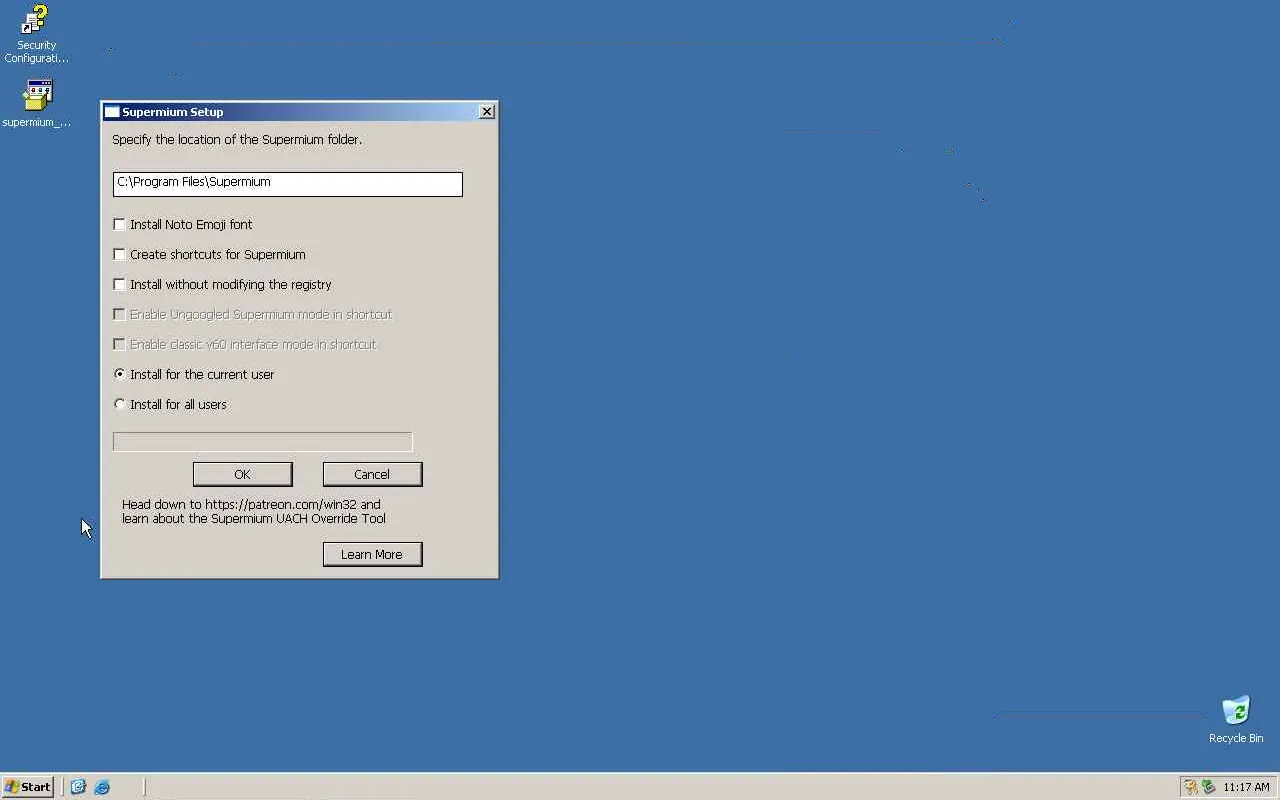The width and height of the screenshot is (1280, 800).
Task: Select the supermium installer icon on desktop
Action: [37, 103]
